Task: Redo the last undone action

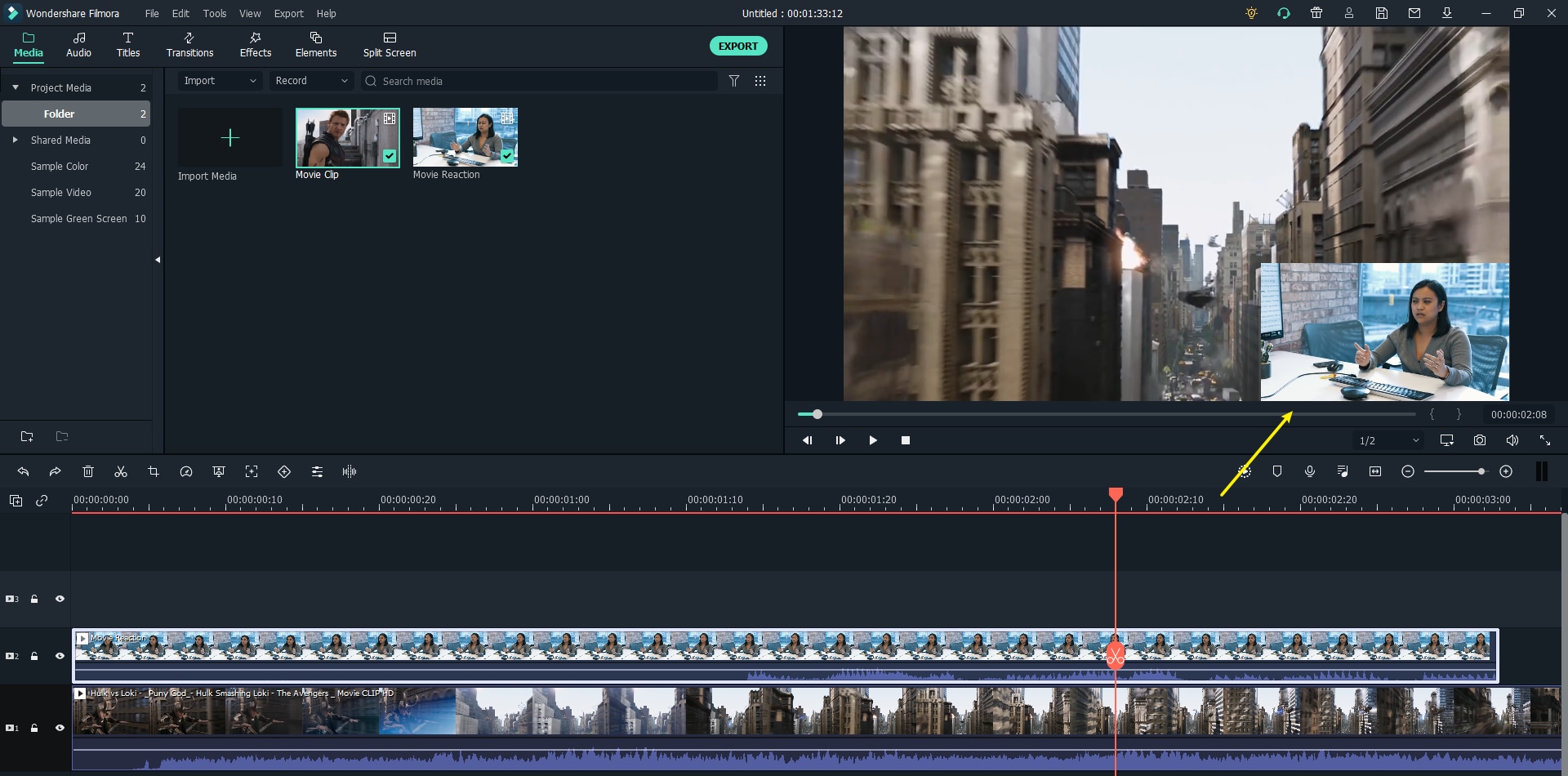Action: click(x=55, y=471)
